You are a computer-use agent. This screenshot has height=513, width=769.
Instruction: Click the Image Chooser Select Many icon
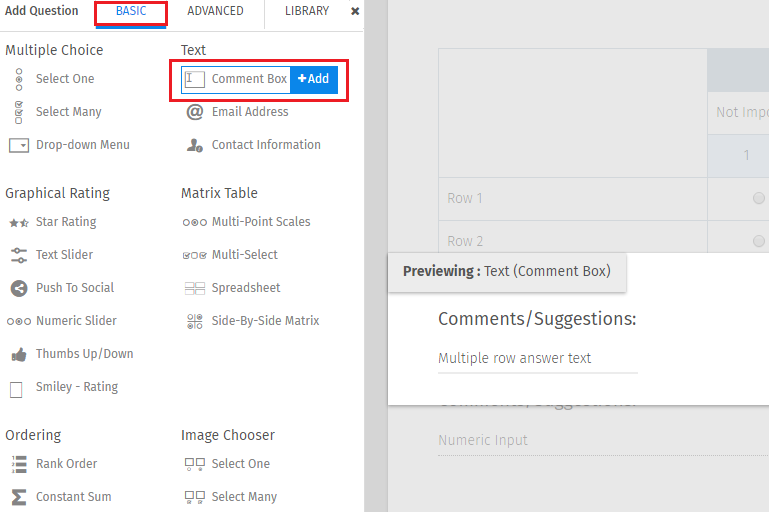click(195, 497)
